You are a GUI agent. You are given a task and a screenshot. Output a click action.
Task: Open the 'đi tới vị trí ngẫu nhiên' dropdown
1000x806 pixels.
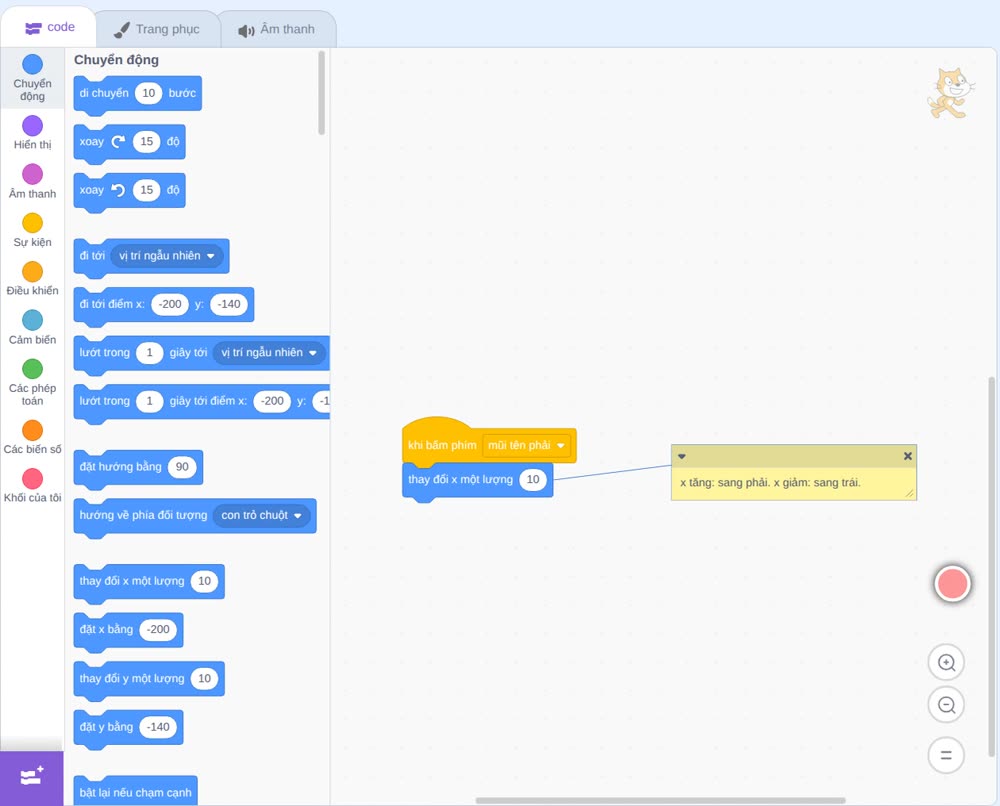point(167,256)
